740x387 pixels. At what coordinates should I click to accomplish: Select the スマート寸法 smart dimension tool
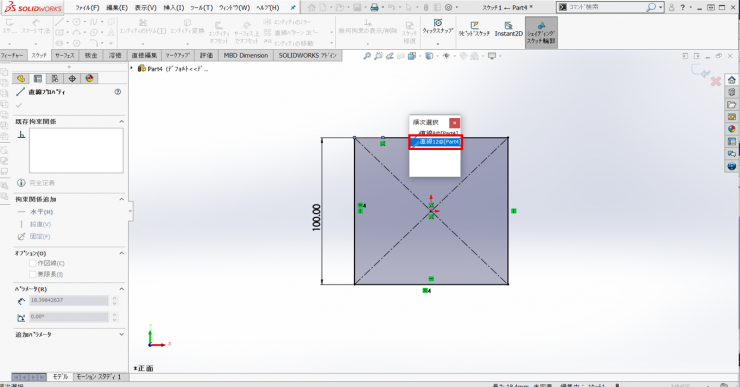36,26
